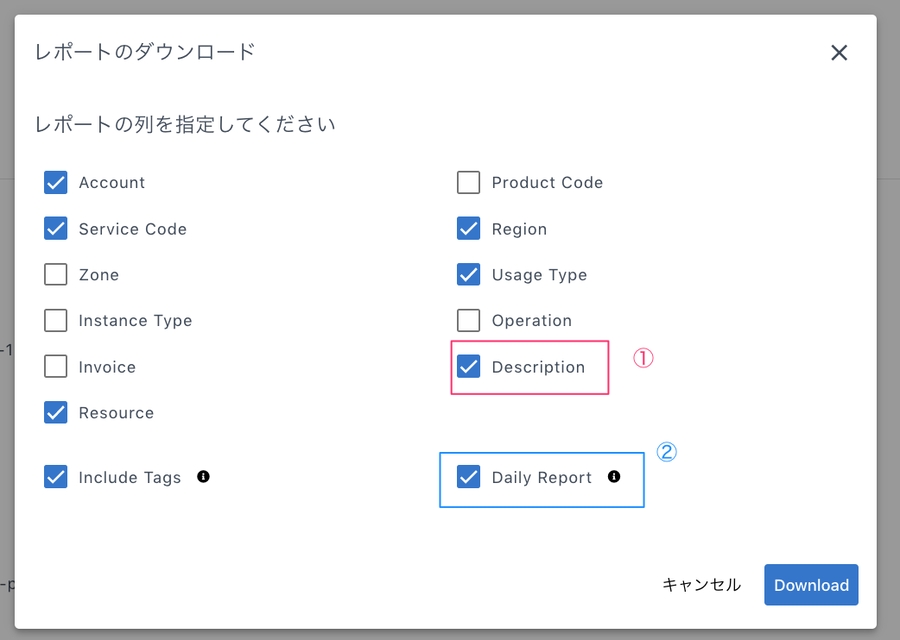
Task: Uncheck the Service Code column checkbox
Action: (56, 229)
